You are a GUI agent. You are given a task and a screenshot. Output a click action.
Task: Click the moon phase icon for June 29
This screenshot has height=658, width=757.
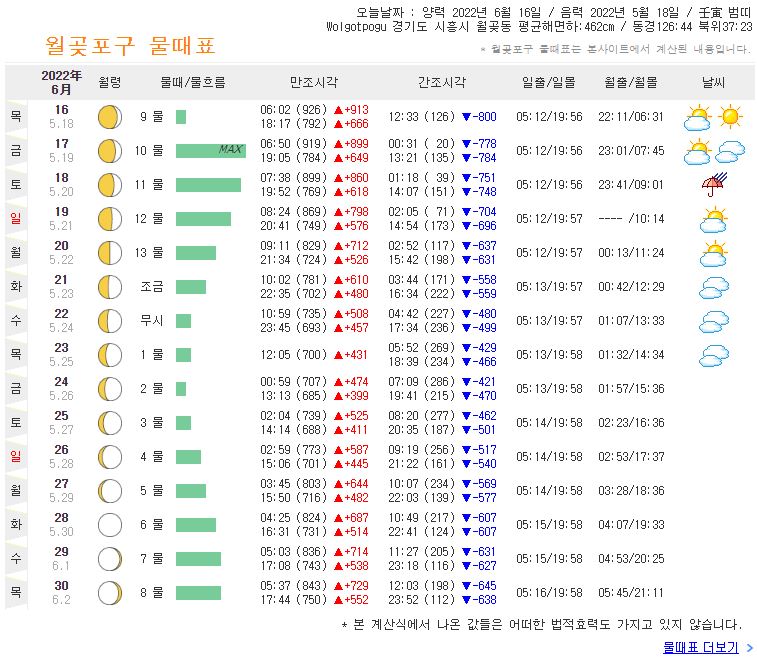click(x=110, y=559)
